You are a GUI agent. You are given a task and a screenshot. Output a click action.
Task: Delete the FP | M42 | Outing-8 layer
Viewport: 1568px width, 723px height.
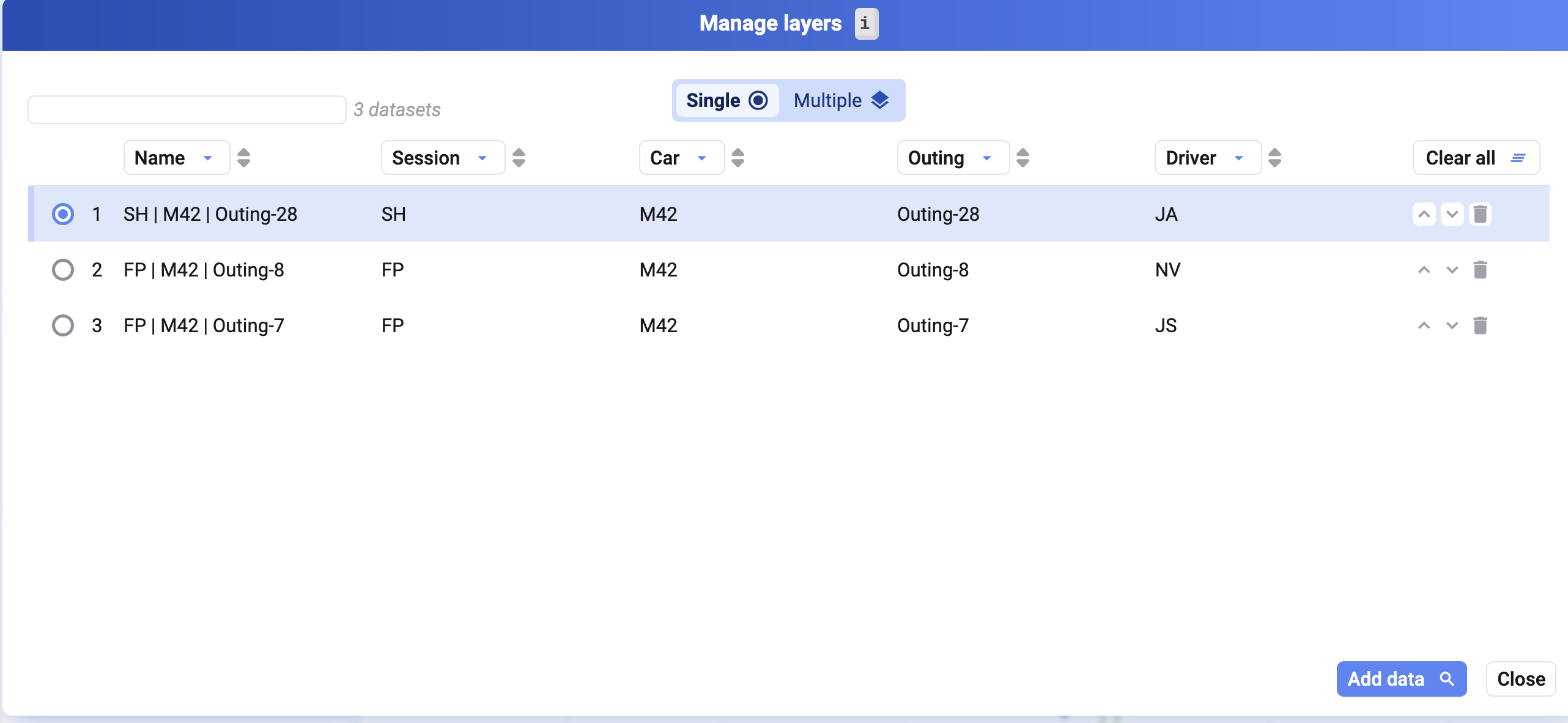pos(1480,270)
